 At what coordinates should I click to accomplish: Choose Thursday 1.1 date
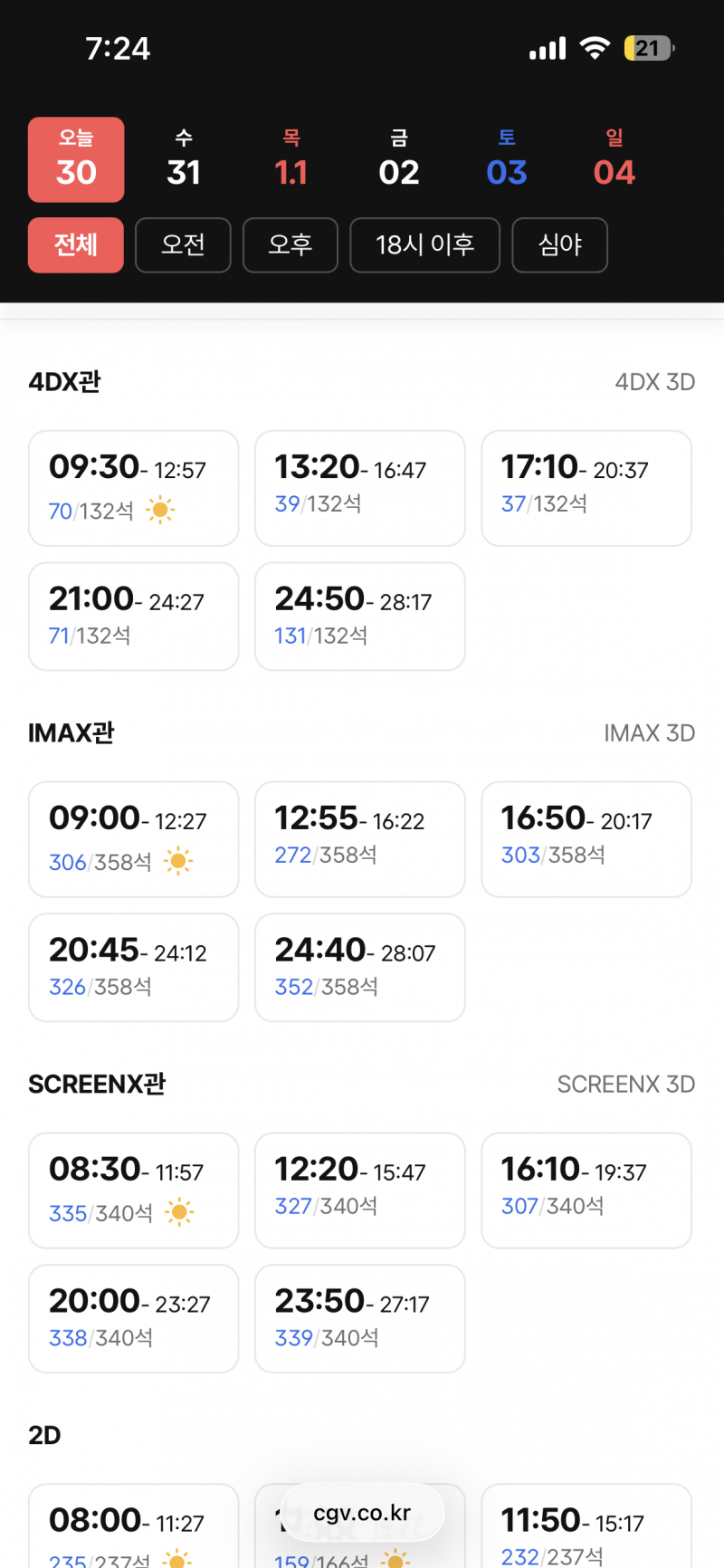[291, 159]
